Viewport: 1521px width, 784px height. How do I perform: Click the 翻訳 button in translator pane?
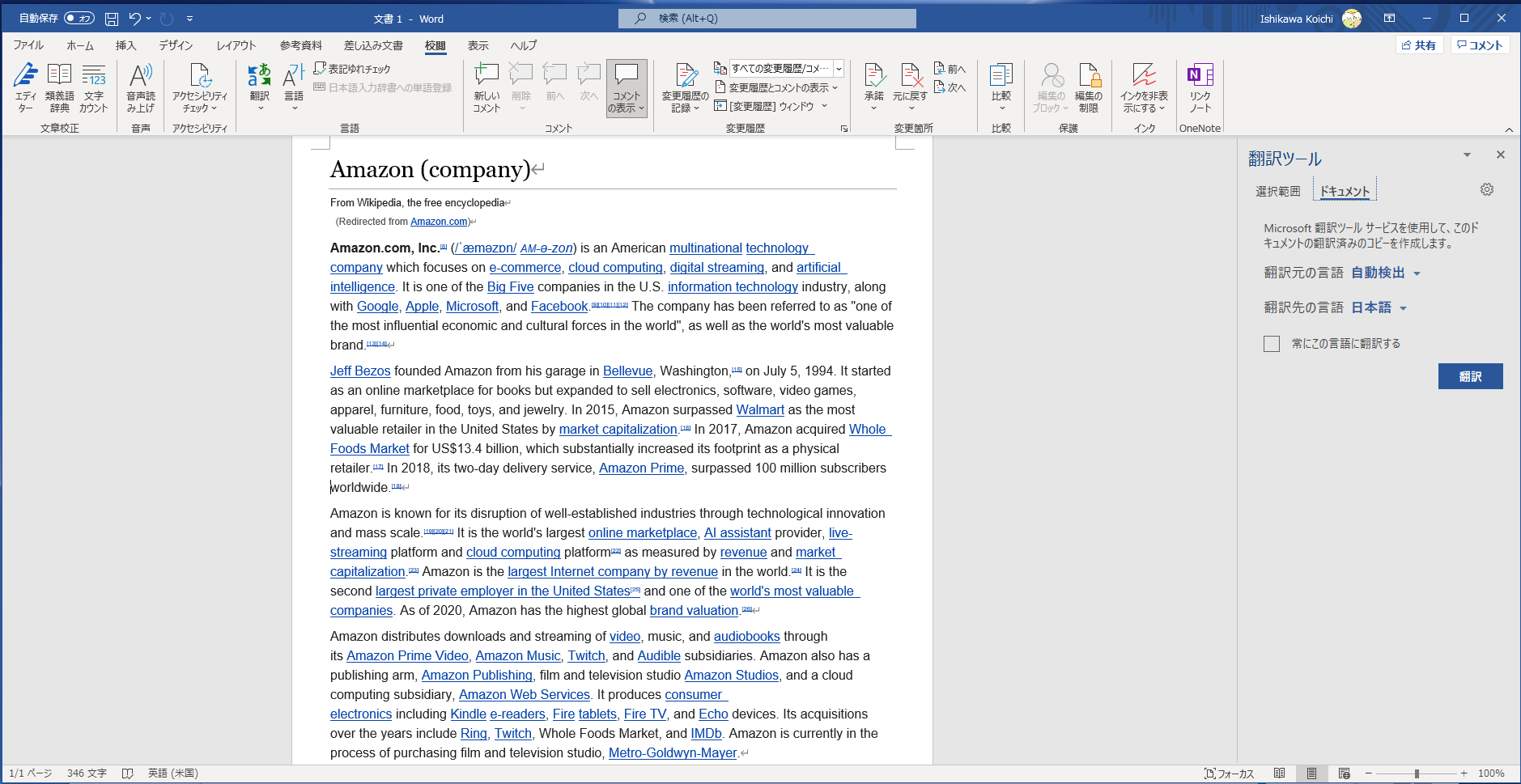click(1471, 376)
